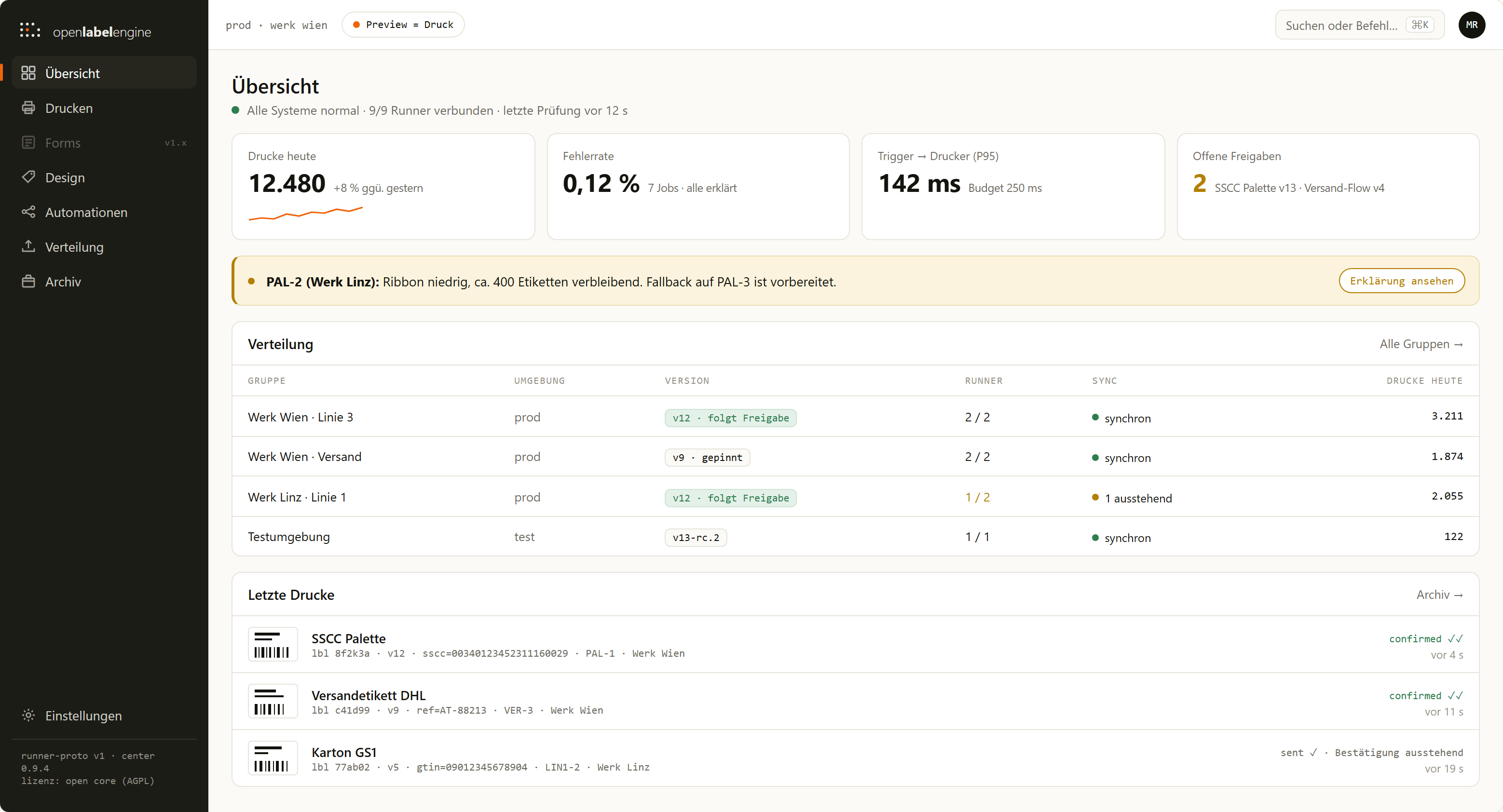Click the Einstellungen gear icon
Image resolution: width=1503 pixels, height=812 pixels.
point(28,715)
